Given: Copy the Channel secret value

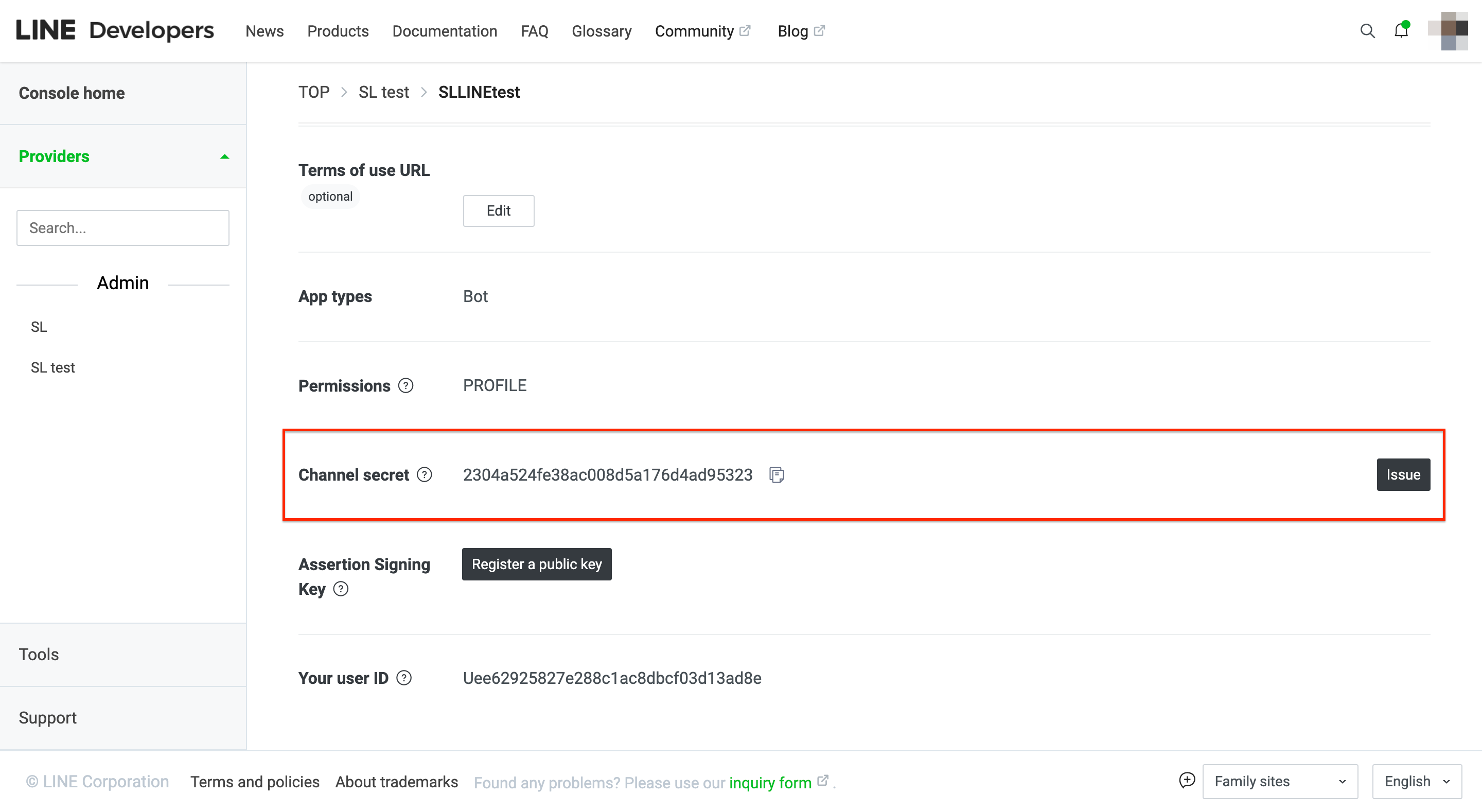Looking at the screenshot, I should tap(777, 475).
